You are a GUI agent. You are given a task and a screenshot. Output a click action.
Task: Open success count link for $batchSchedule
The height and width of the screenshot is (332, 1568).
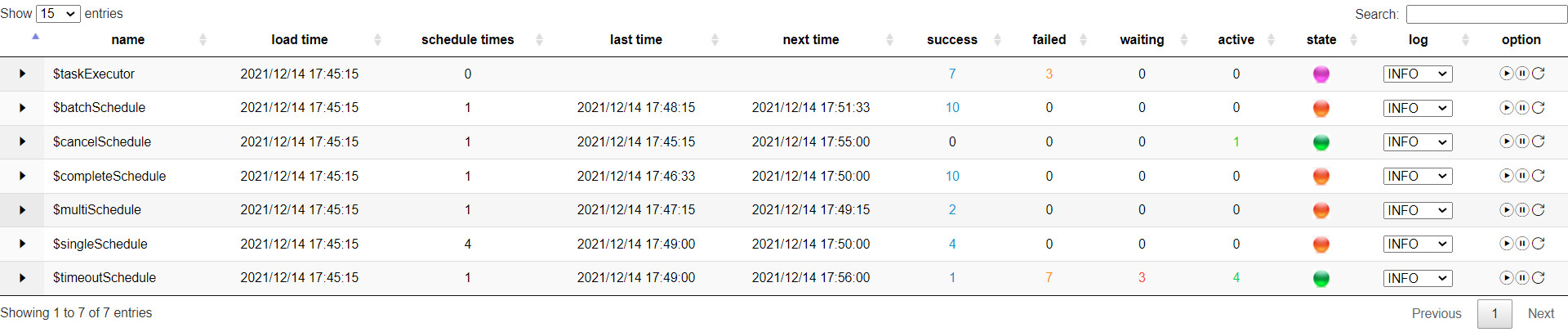tap(952, 108)
